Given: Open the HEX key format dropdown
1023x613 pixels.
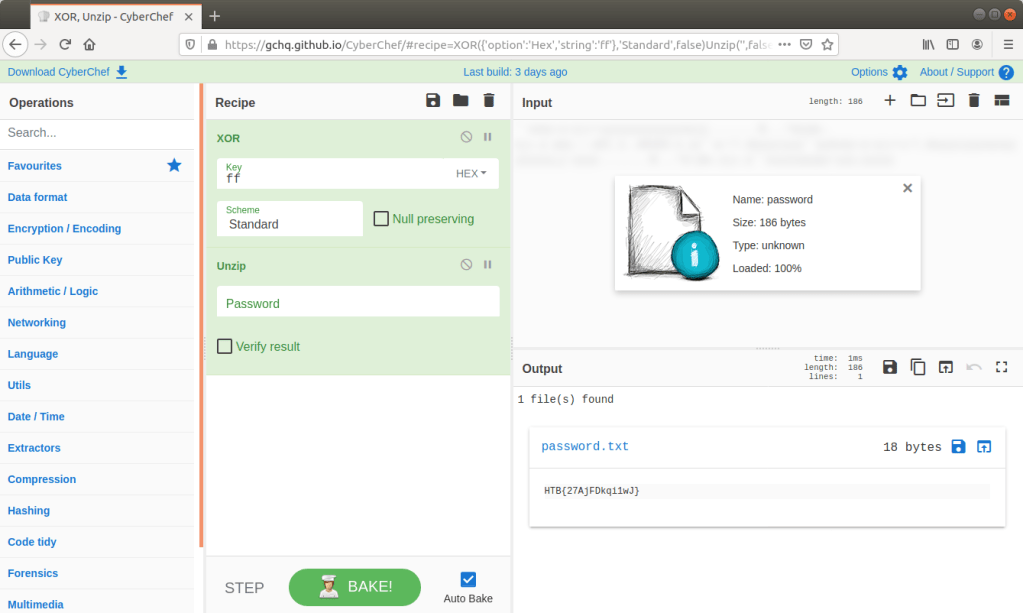Looking at the screenshot, I should click(471, 173).
